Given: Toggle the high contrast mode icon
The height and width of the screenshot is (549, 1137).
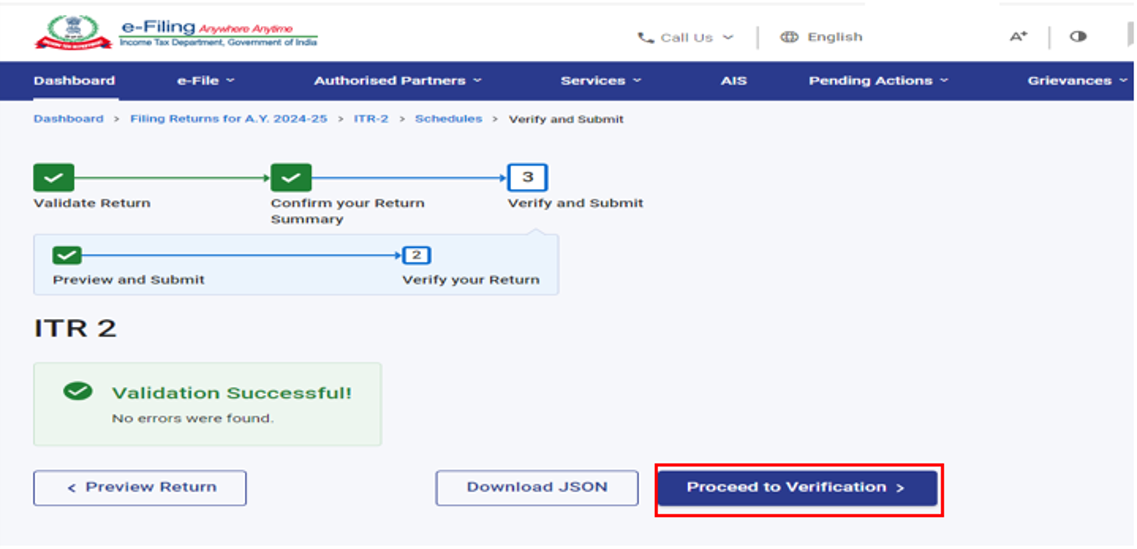Looking at the screenshot, I should pos(1078,37).
